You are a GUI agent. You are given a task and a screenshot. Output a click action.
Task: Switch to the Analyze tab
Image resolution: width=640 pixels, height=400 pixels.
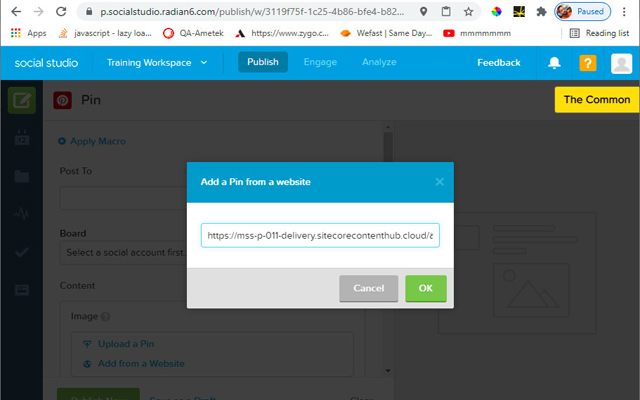coord(379,62)
